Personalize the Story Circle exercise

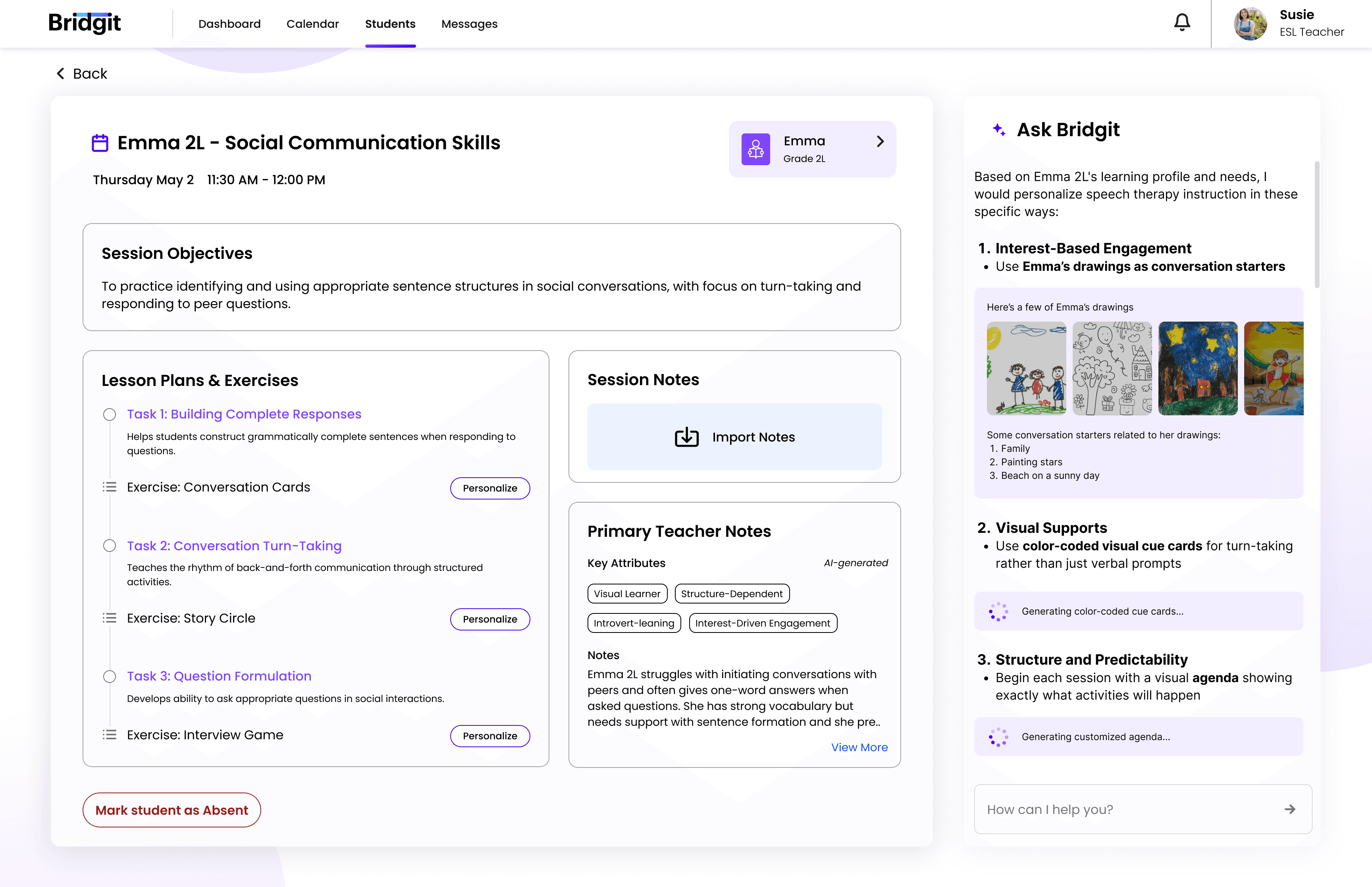pos(490,620)
